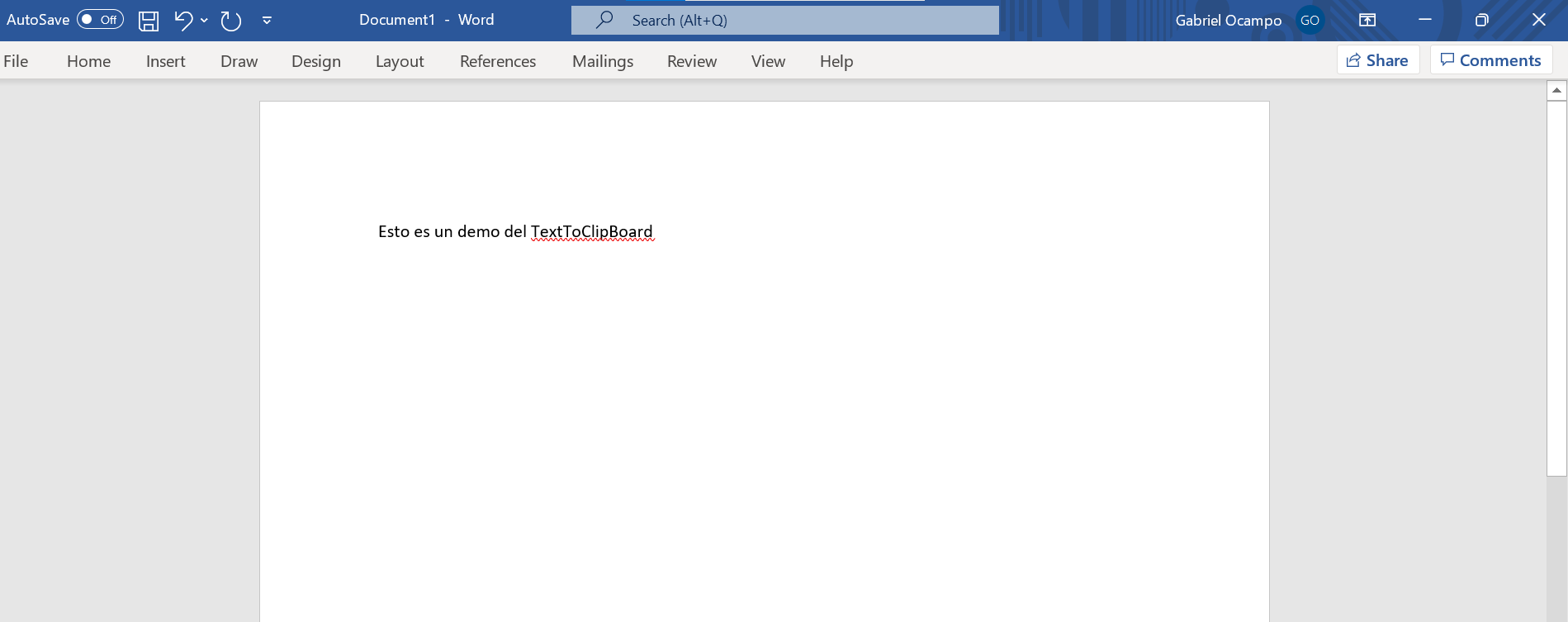Click the scroll-up arrow of the scrollbar
The width and height of the screenshot is (1568, 622).
[x=1556, y=90]
